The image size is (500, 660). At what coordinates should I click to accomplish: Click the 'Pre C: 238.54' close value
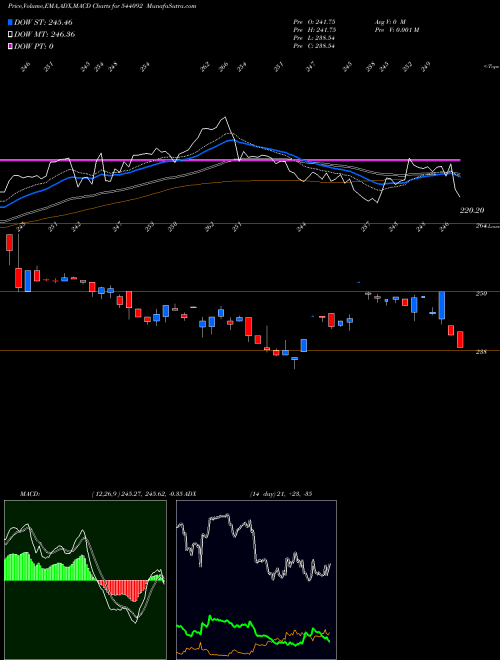(x=314, y=46)
